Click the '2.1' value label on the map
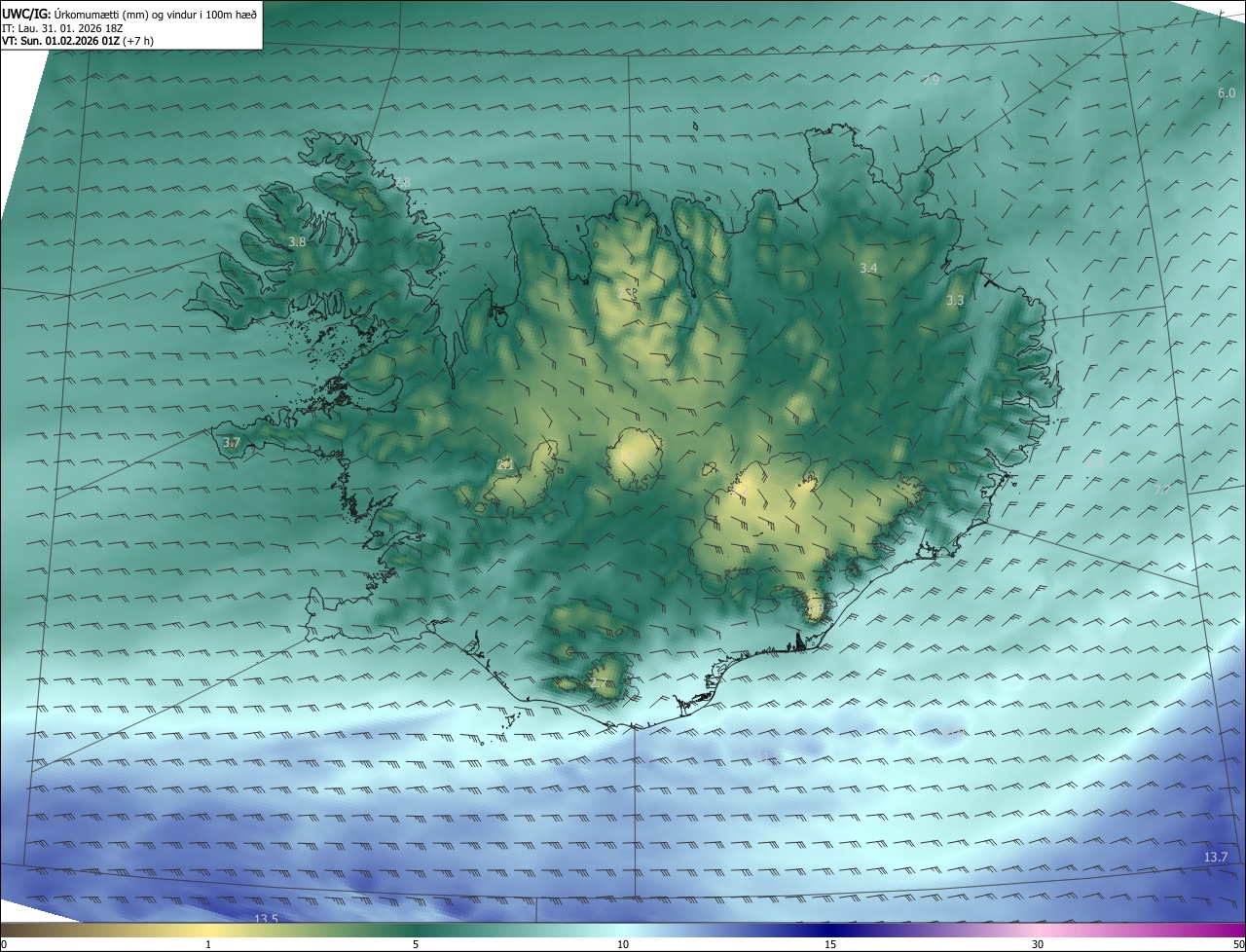1246x952 pixels. (504, 464)
